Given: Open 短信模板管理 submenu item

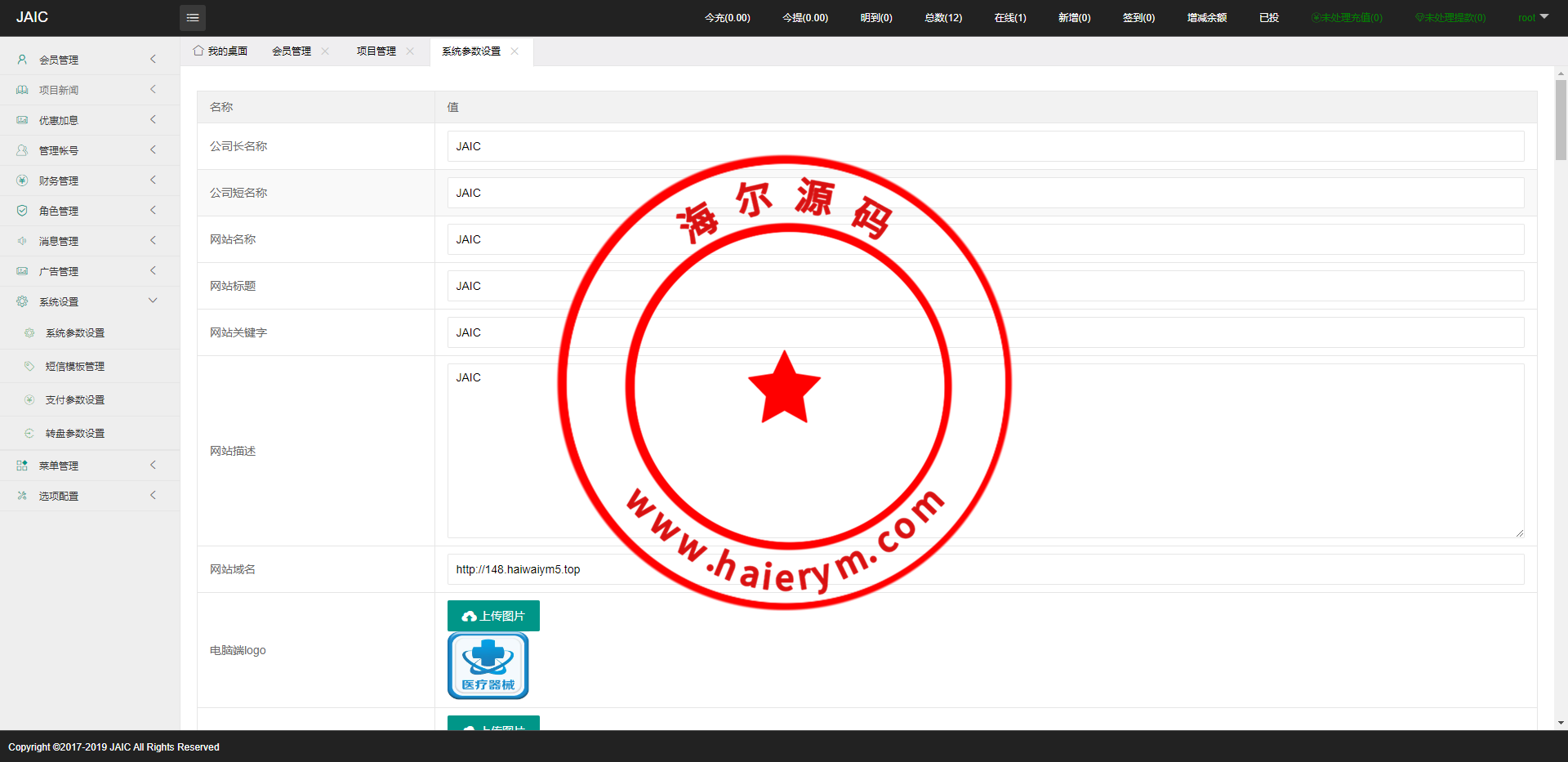Looking at the screenshot, I should coord(90,367).
